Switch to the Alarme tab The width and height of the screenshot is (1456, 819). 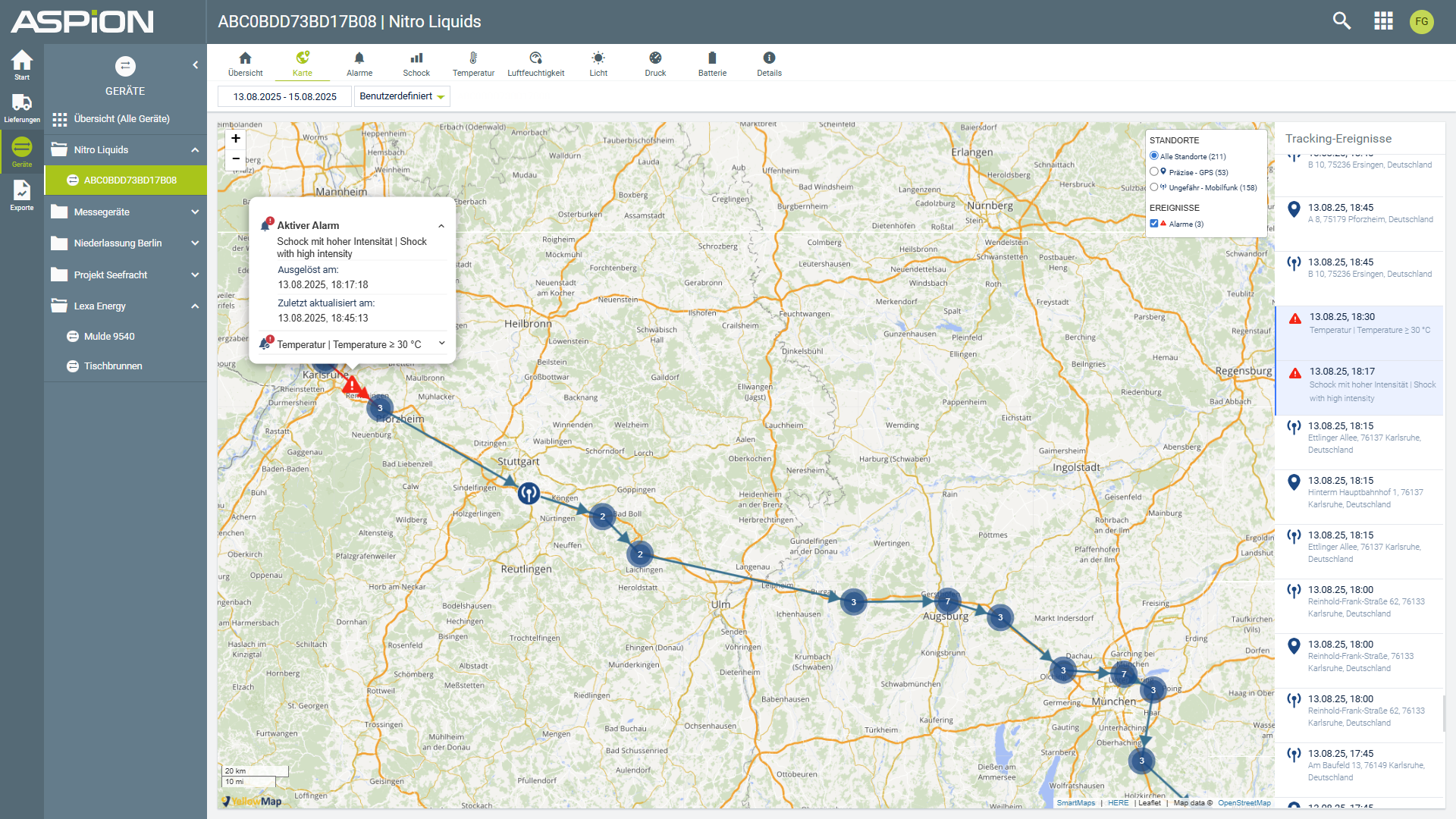(359, 64)
